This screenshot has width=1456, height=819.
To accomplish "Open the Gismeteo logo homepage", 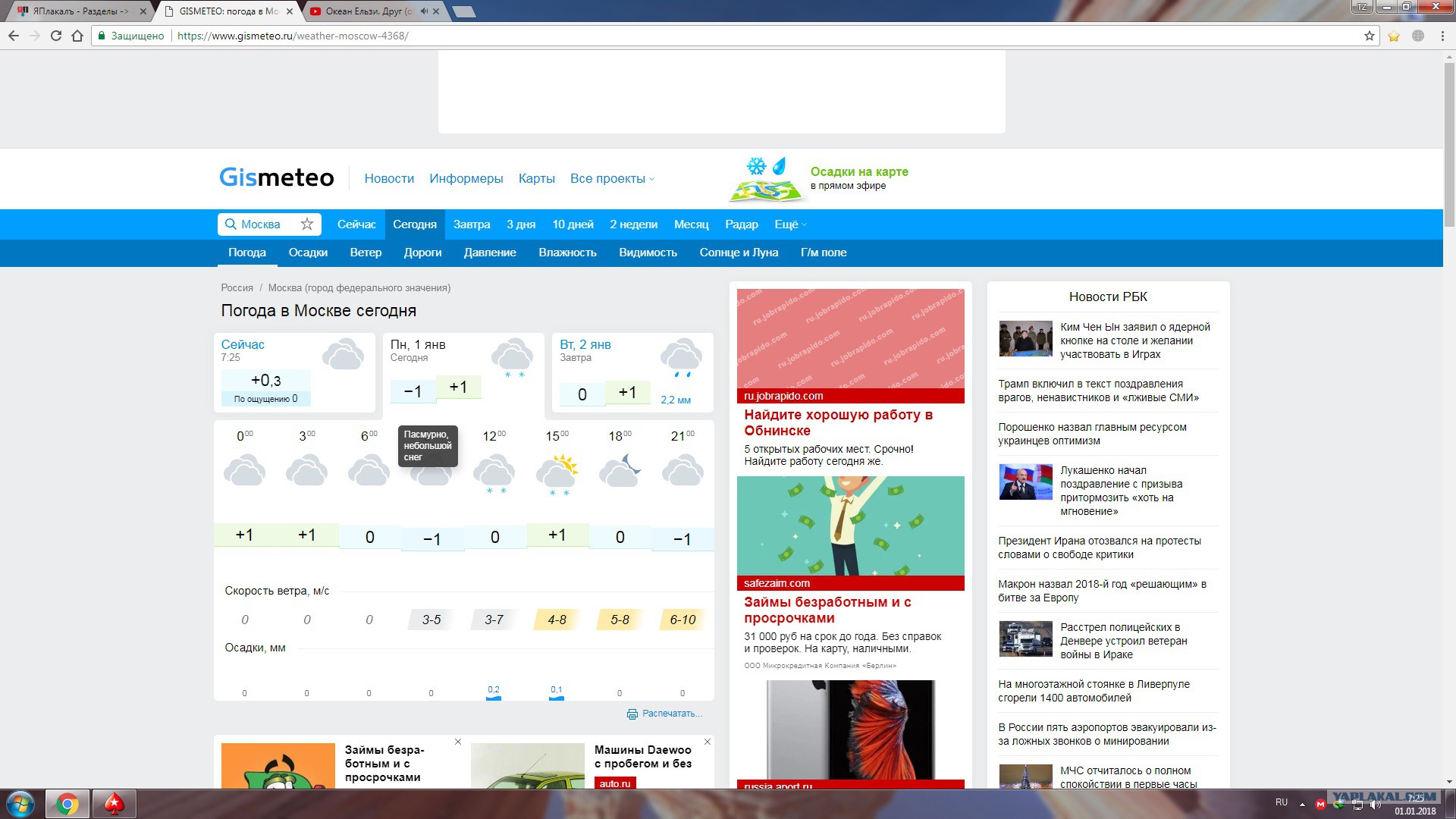I will [276, 177].
